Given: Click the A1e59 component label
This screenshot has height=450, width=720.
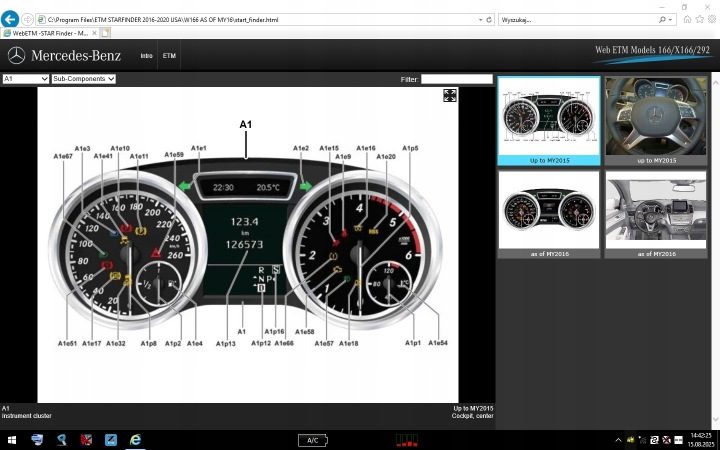Looking at the screenshot, I should tap(174, 155).
